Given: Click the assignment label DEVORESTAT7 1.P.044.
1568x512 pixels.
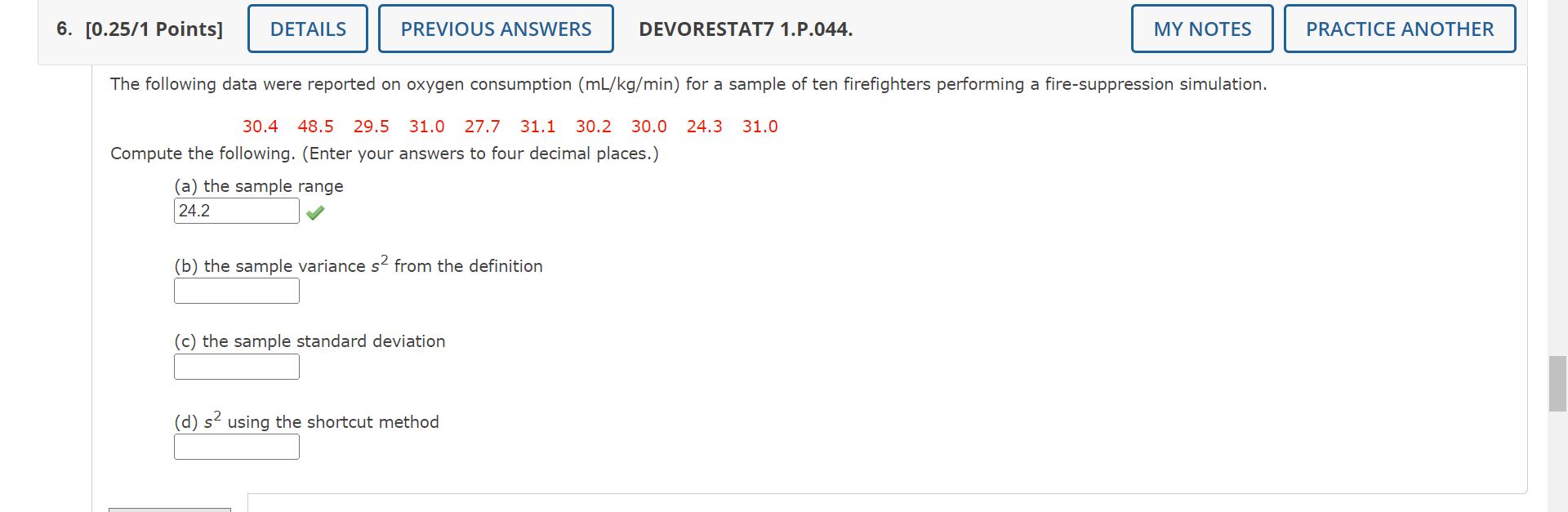Looking at the screenshot, I should click(x=746, y=29).
